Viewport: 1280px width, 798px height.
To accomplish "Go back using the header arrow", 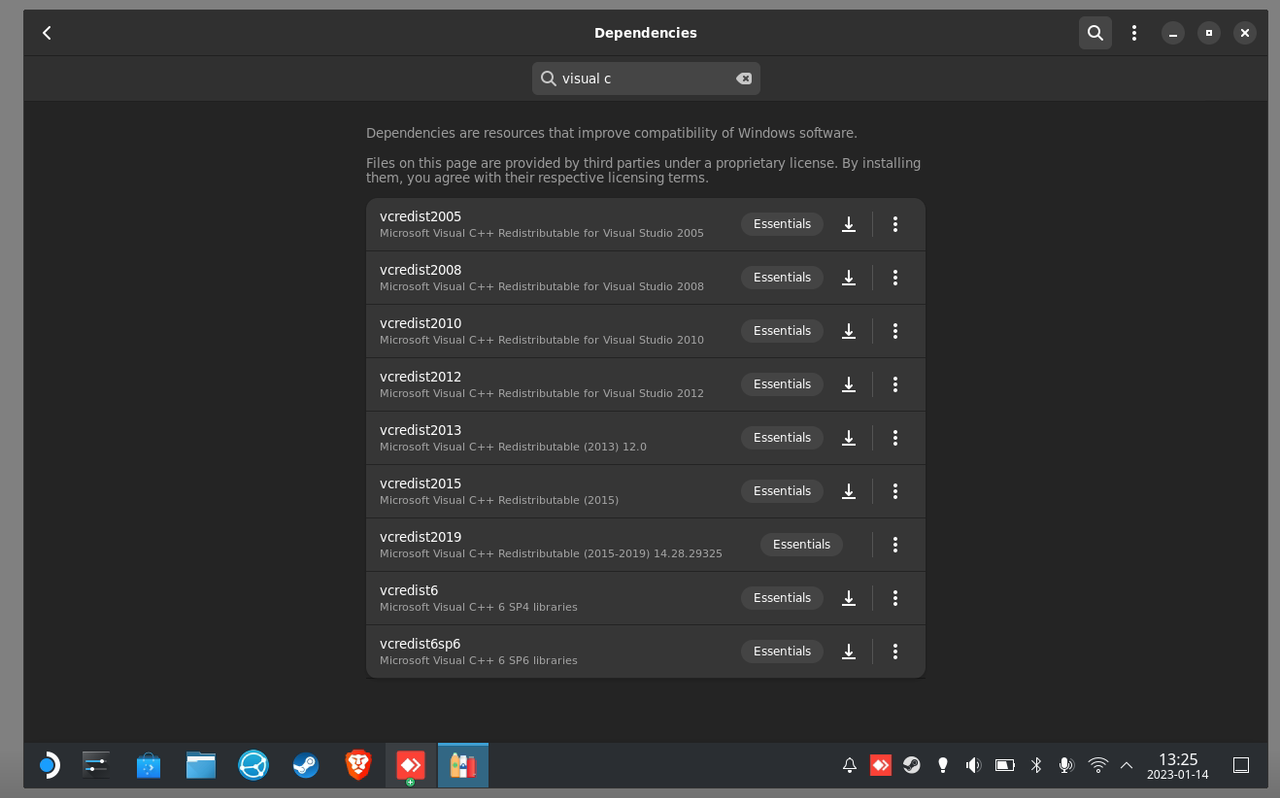I will (47, 33).
